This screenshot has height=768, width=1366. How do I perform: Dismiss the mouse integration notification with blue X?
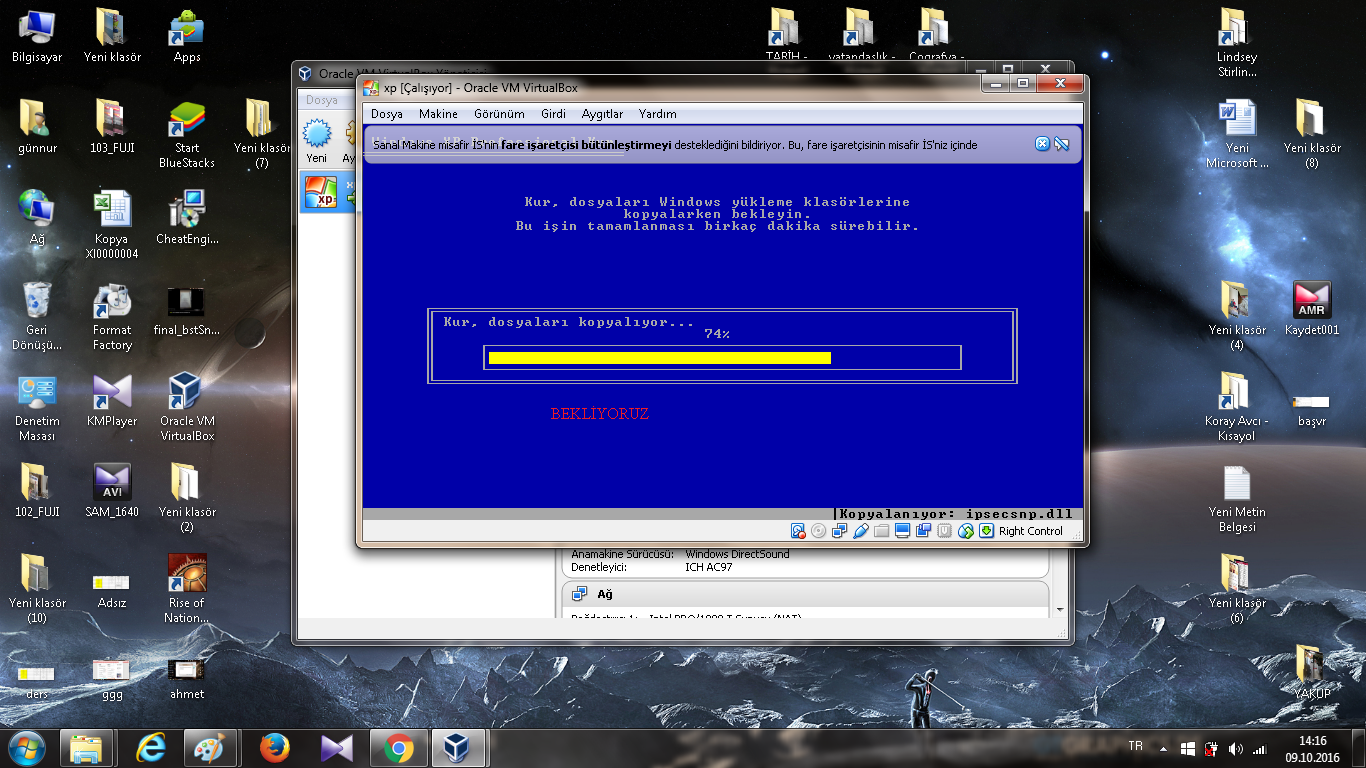pos(1042,144)
